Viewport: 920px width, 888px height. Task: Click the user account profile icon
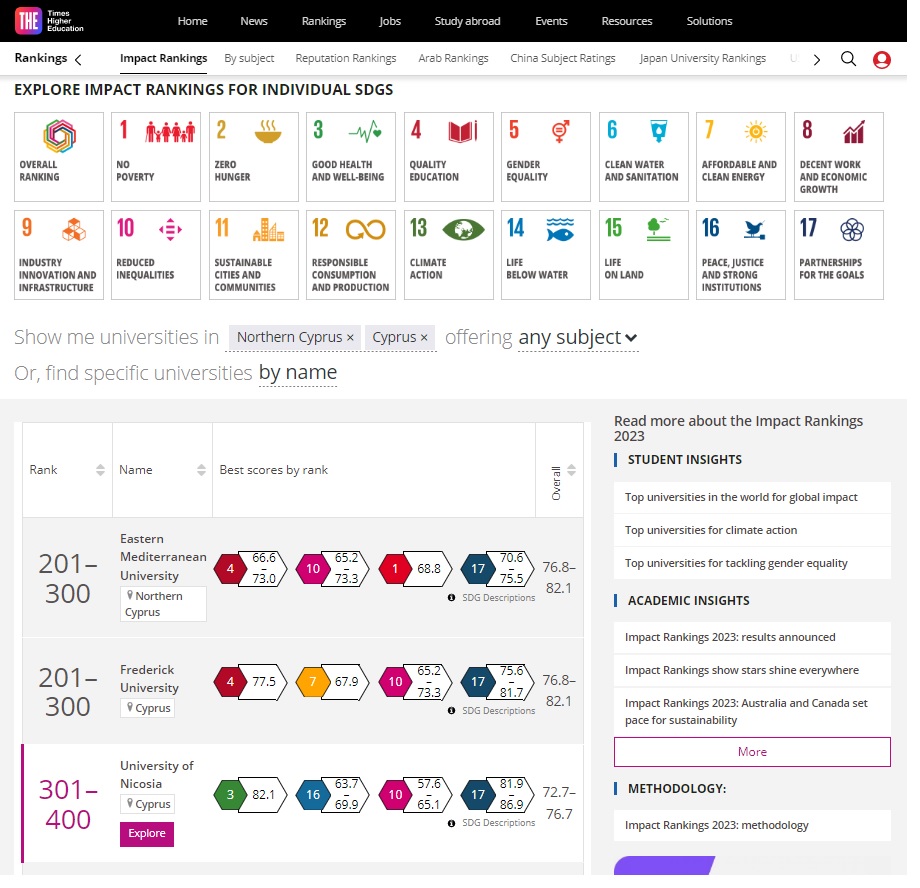(x=881, y=59)
